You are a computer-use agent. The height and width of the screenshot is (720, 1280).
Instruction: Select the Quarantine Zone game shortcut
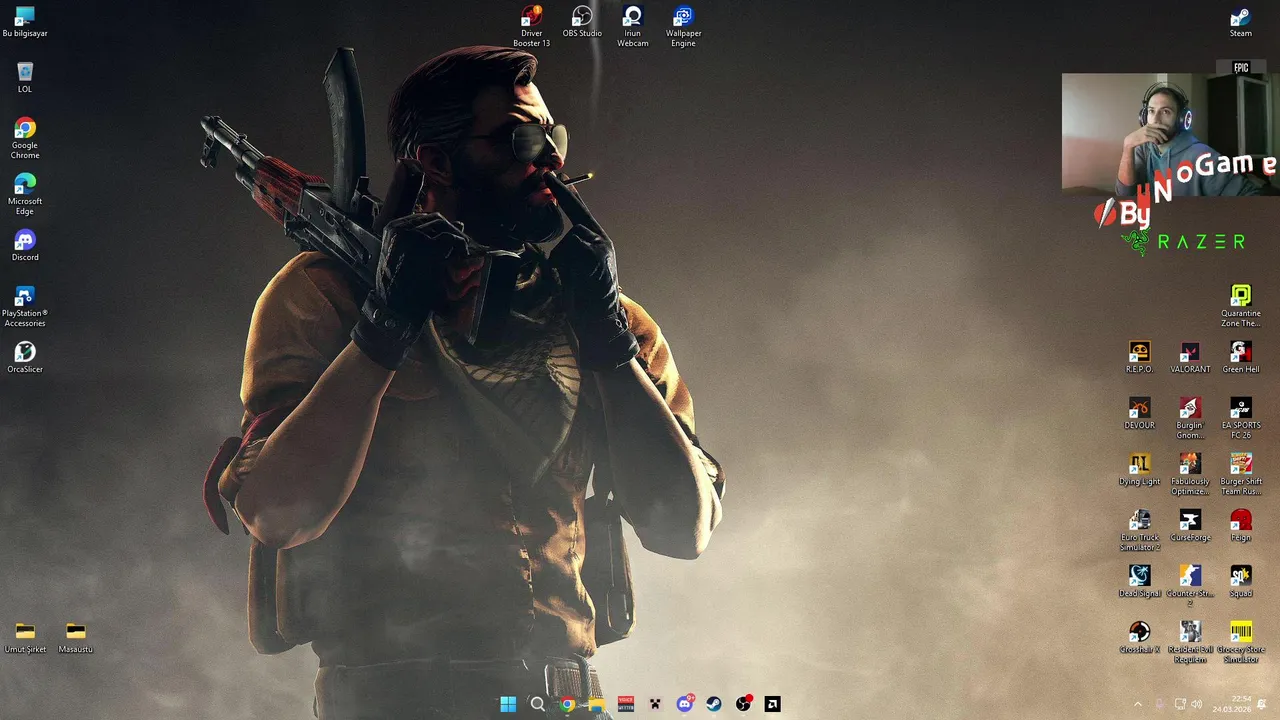(x=1241, y=307)
